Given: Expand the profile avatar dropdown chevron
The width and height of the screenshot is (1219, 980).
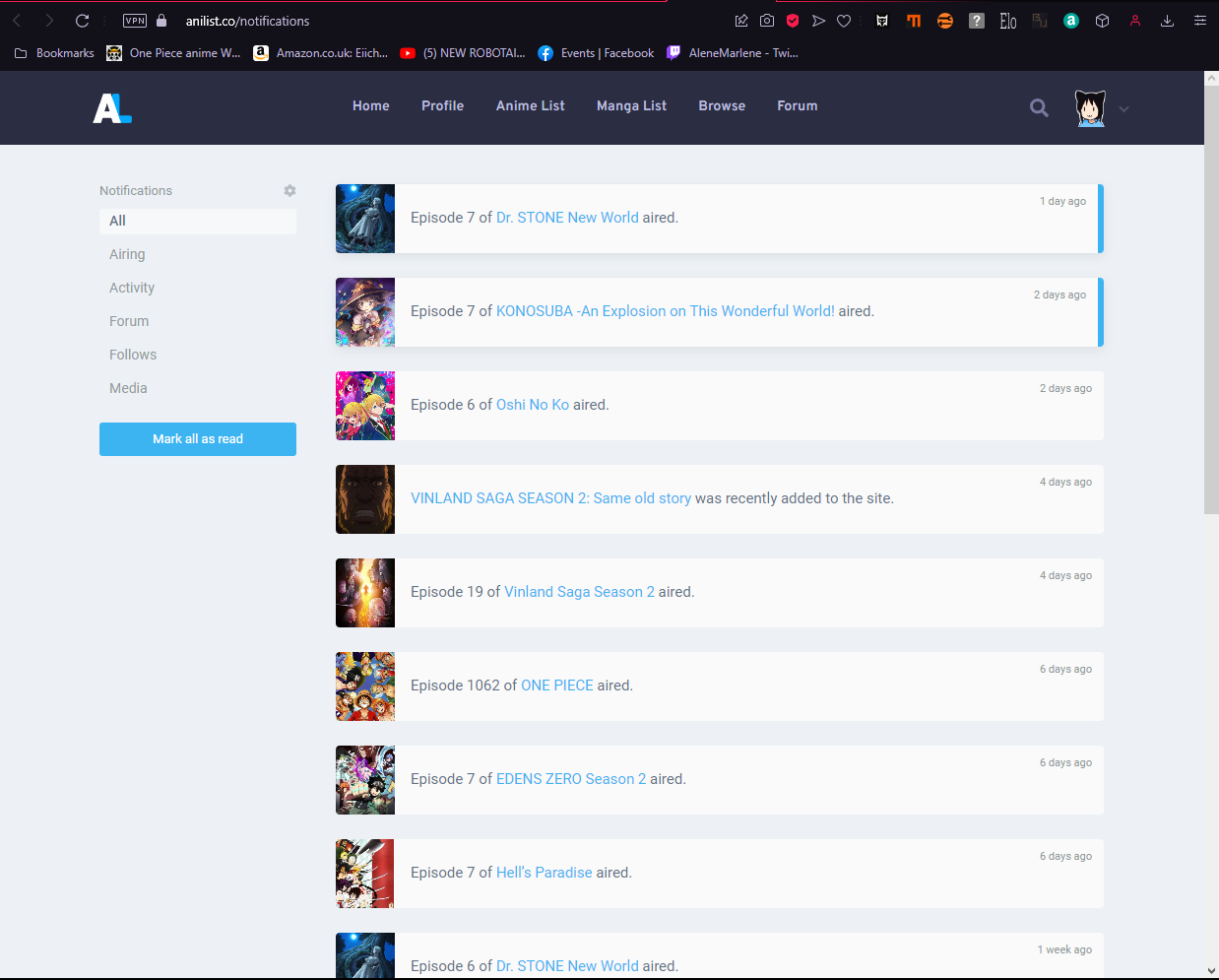Looking at the screenshot, I should coord(1122,111).
